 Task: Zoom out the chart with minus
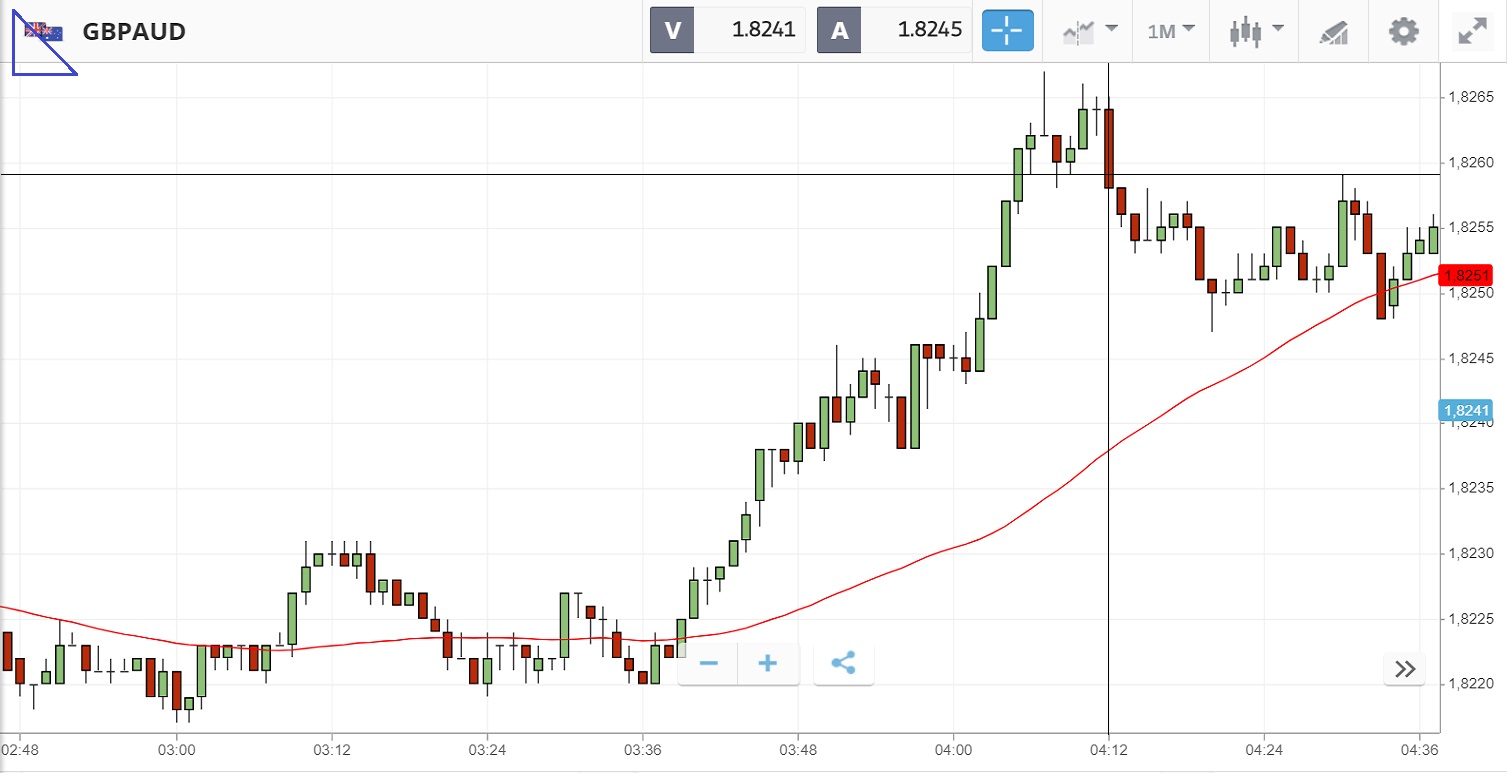click(x=709, y=664)
